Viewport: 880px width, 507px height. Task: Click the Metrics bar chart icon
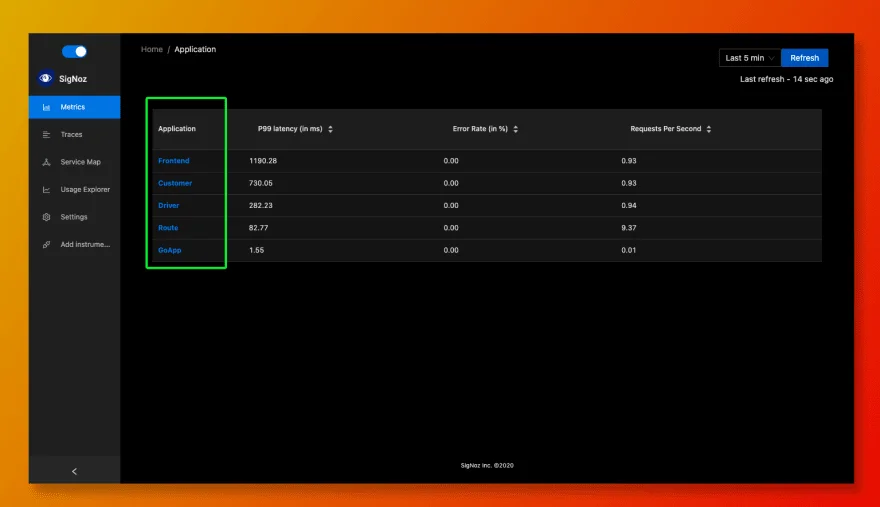pyautogui.click(x=46, y=107)
